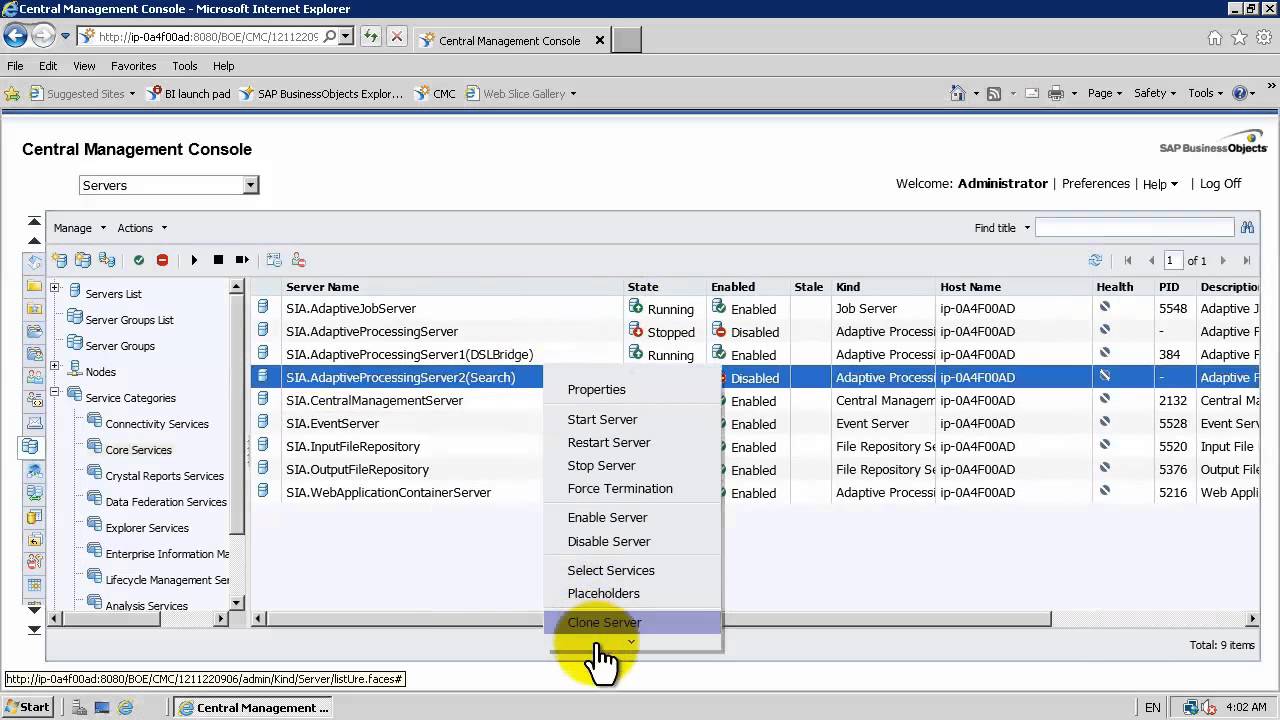1280x720 pixels.
Task: Click the Refresh icon left of pager
Action: pyautogui.click(x=1095, y=260)
